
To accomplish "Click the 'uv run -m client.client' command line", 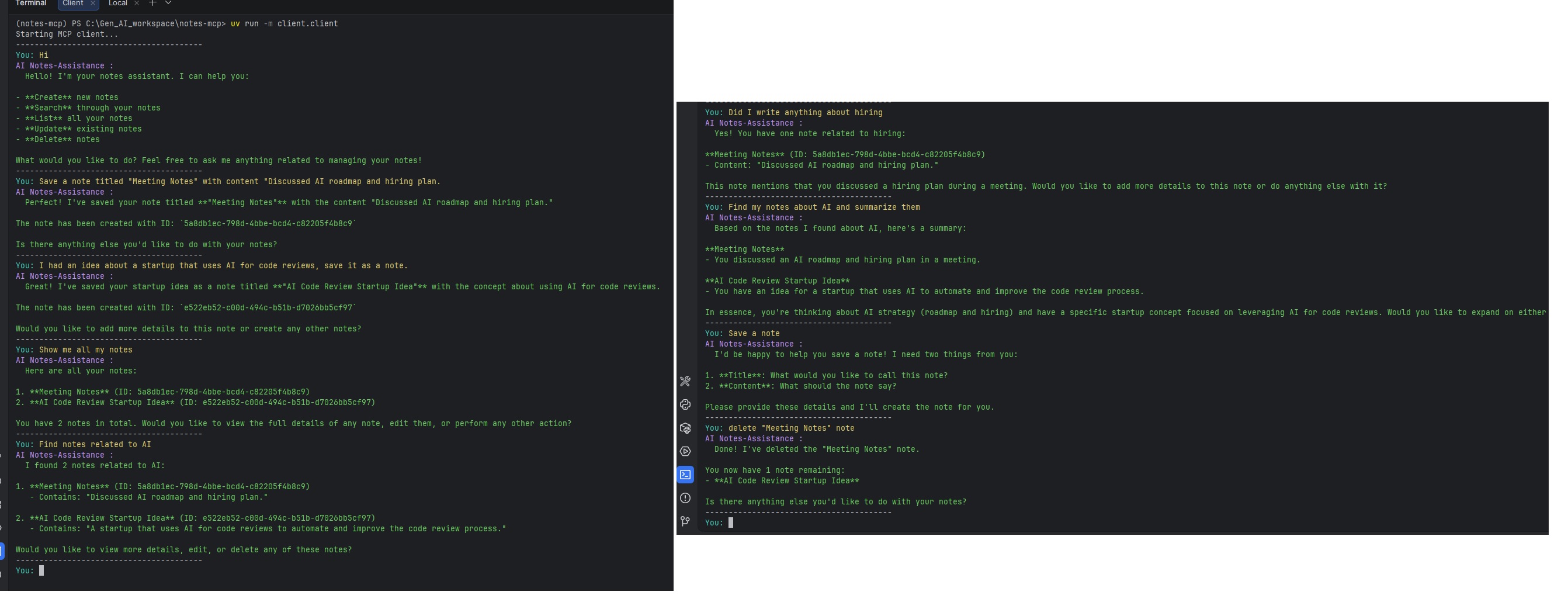I will point(285,24).
